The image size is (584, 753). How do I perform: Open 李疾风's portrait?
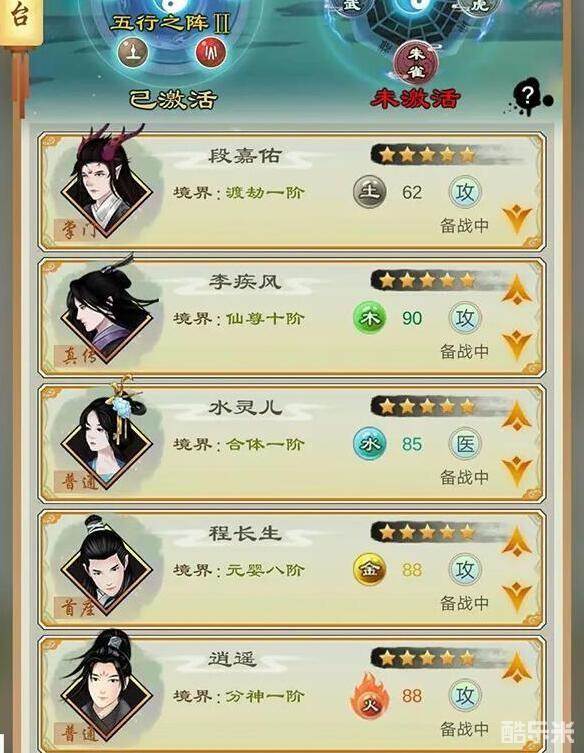pos(107,315)
